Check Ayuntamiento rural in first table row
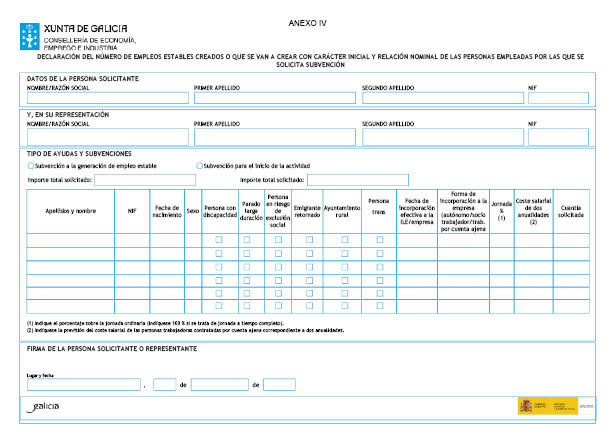Viewport: 615px width, 439px height. [345, 239]
